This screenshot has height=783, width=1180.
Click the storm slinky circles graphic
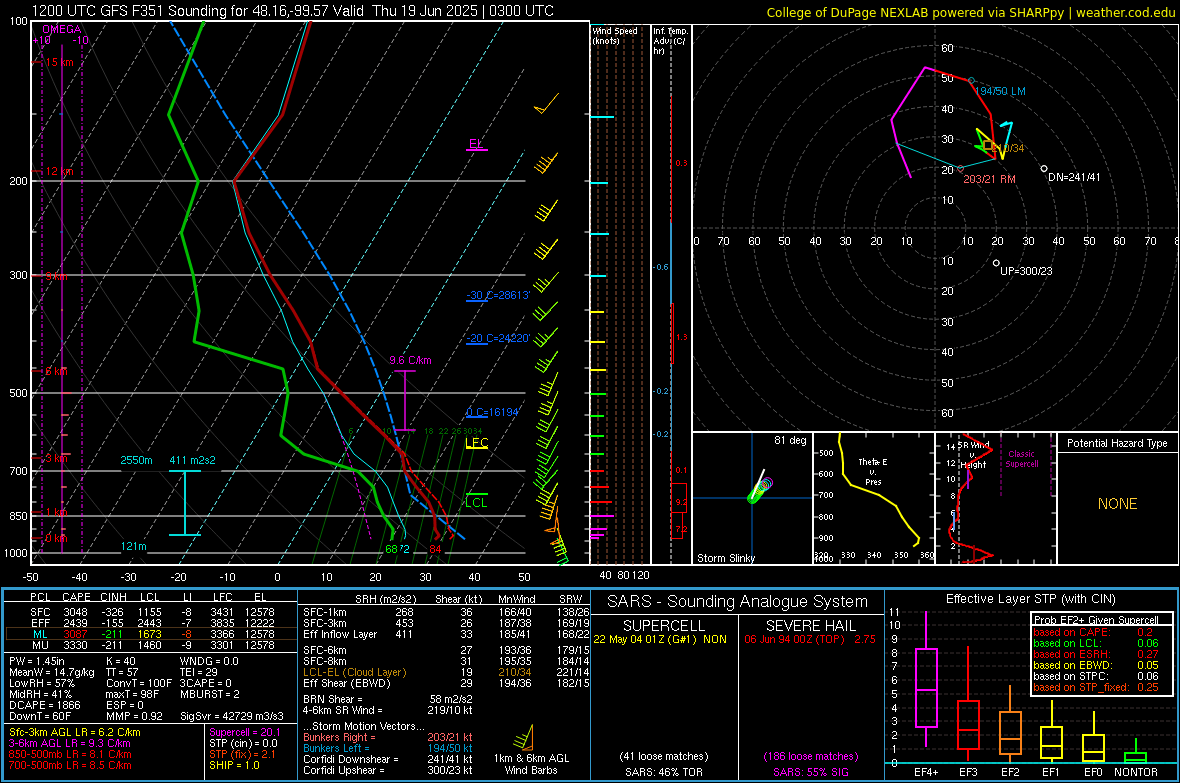tap(760, 488)
